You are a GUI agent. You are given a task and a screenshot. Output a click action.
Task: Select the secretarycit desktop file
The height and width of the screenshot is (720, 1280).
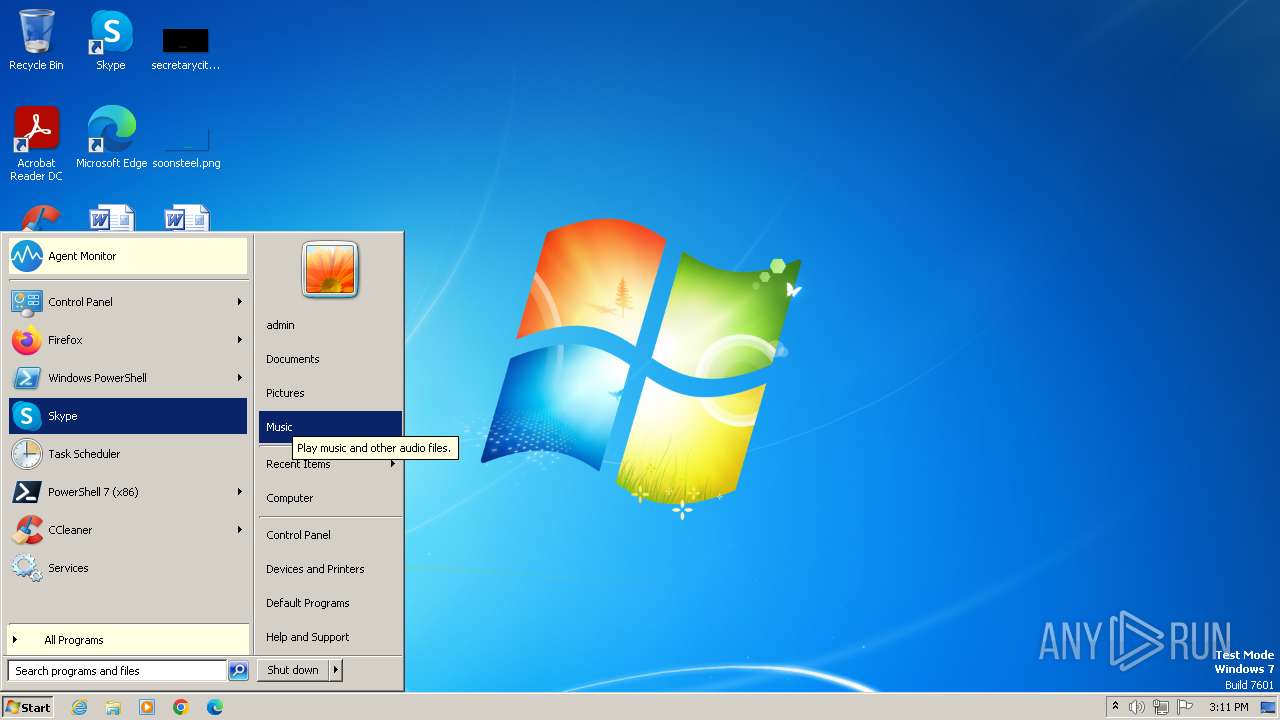186,48
